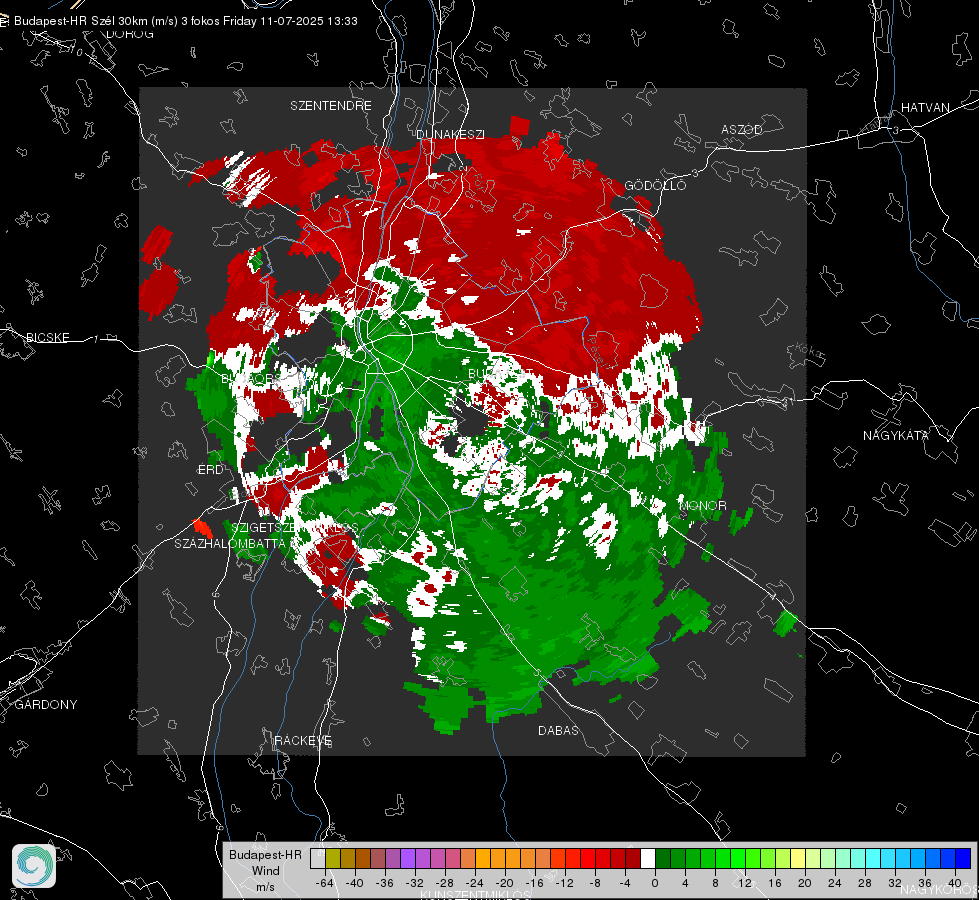
Task: Click the GÖDÖLLŐ town label
Action: (655, 185)
